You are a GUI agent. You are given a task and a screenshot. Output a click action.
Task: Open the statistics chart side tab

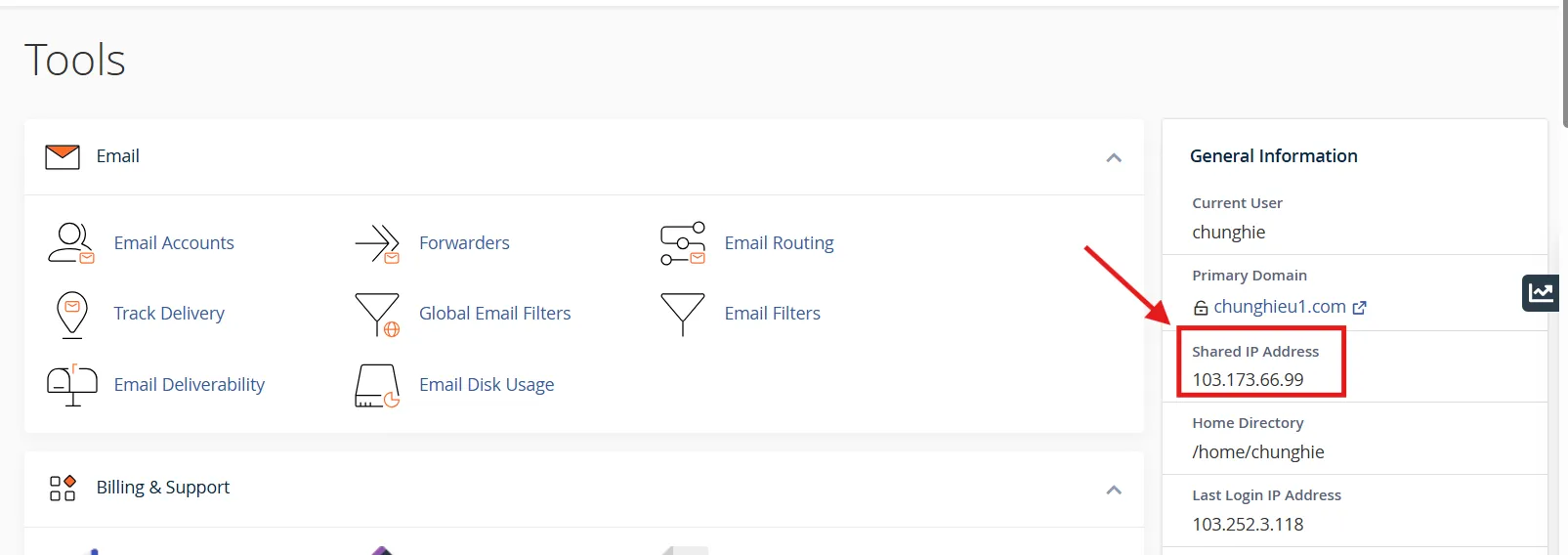tap(1541, 292)
